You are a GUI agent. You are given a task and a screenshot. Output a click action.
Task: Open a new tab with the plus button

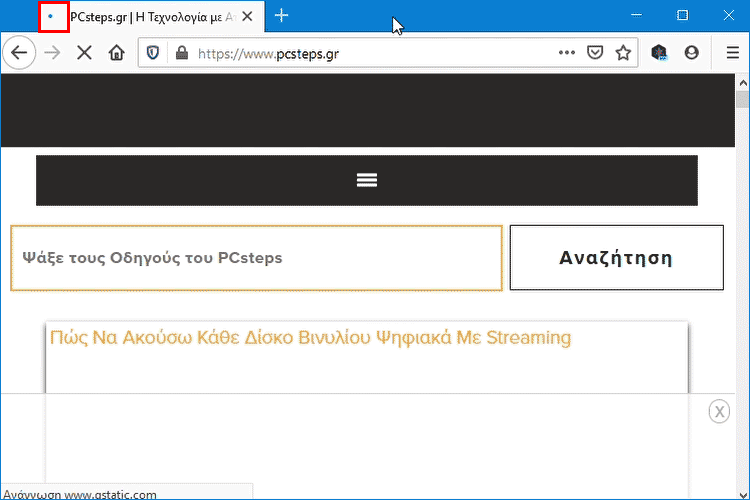(x=281, y=16)
